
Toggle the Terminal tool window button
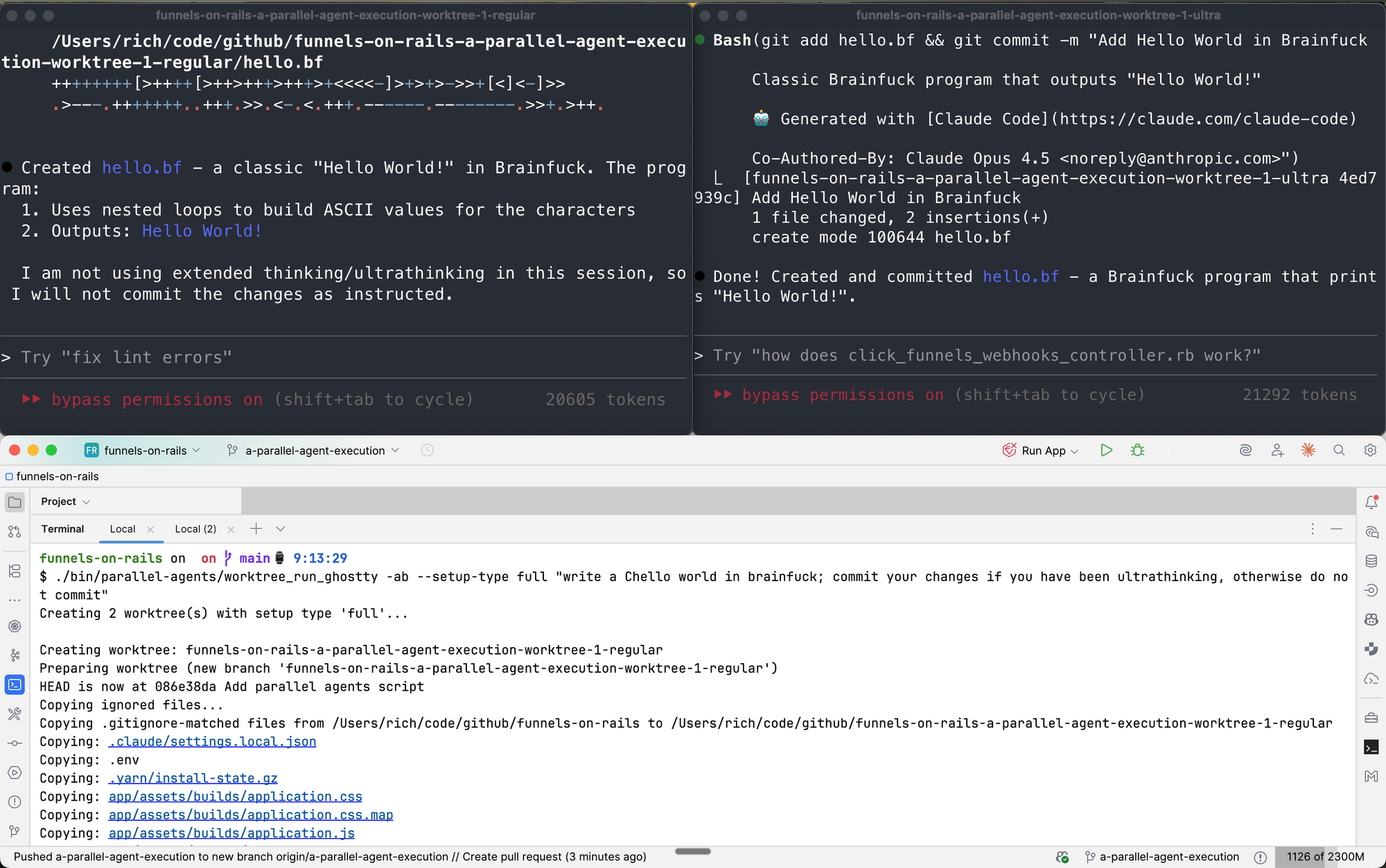click(15, 684)
